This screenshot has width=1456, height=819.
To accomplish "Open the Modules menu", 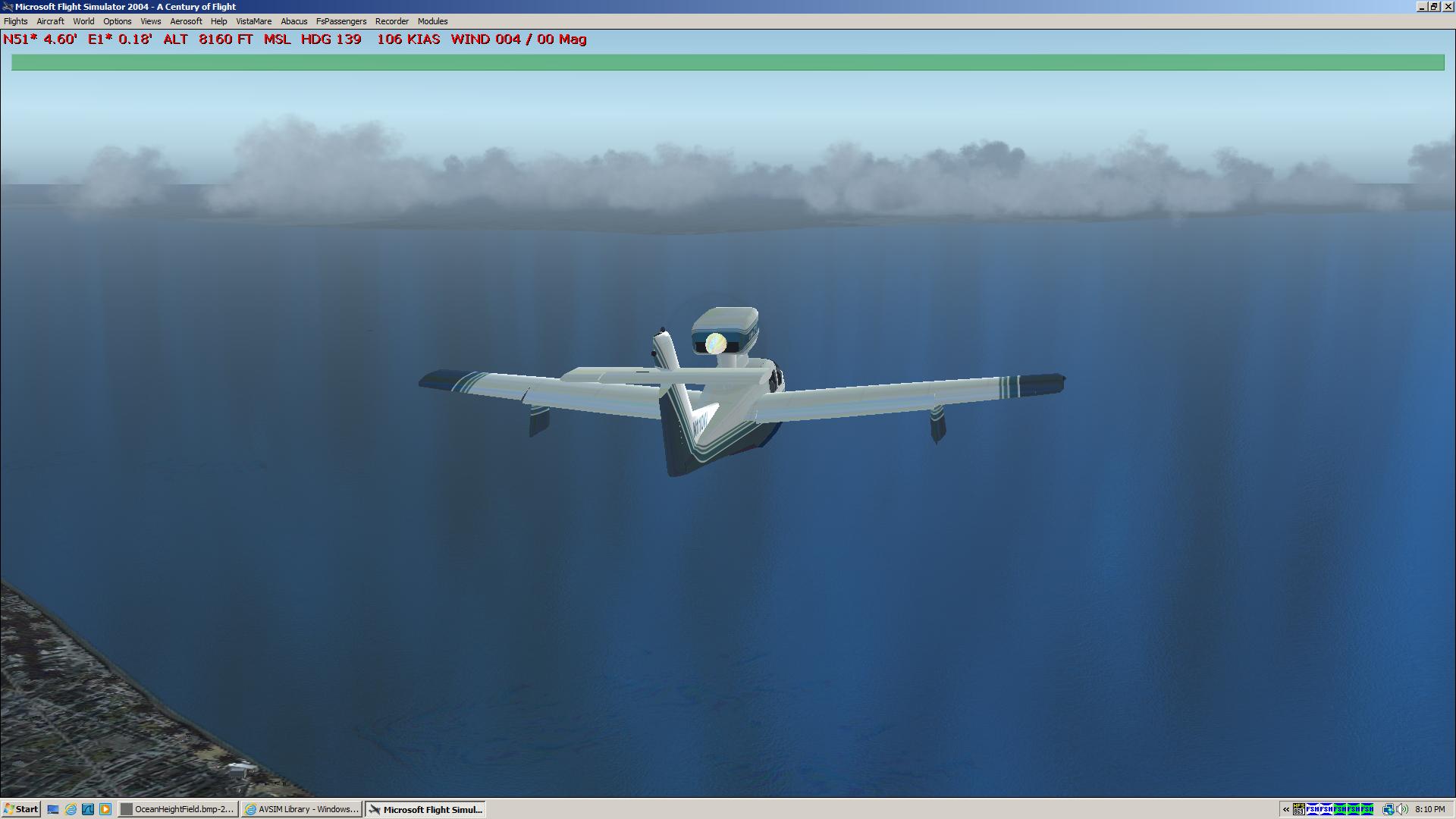I will pyautogui.click(x=432, y=21).
